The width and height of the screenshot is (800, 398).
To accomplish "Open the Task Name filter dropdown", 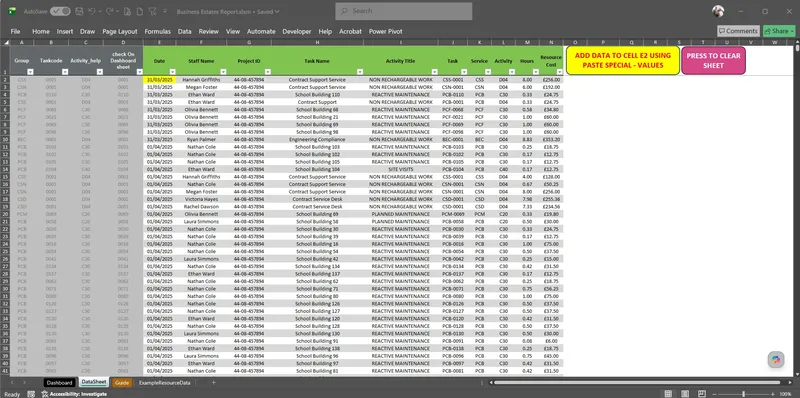I will pos(360,72).
